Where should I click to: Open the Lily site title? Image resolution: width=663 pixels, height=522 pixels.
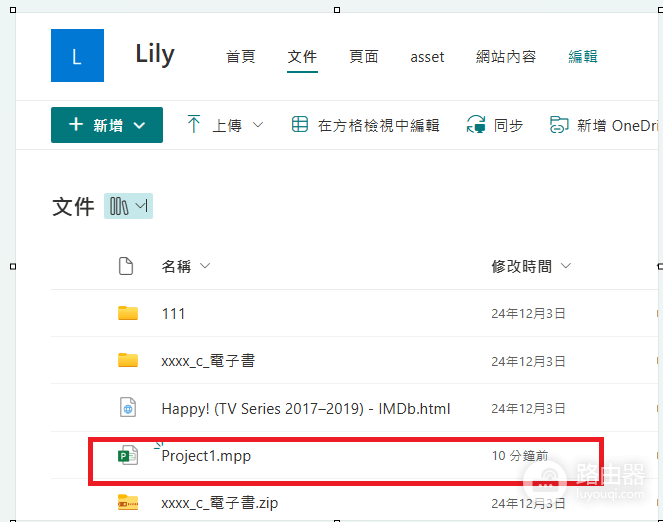pyautogui.click(x=155, y=55)
